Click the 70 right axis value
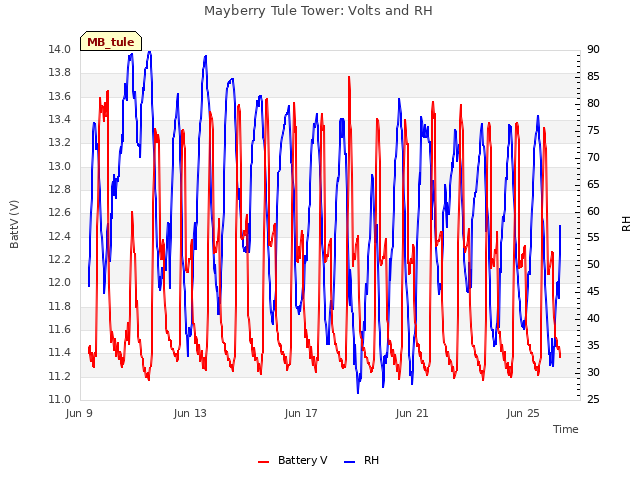The height and width of the screenshot is (480, 640). click(x=593, y=157)
